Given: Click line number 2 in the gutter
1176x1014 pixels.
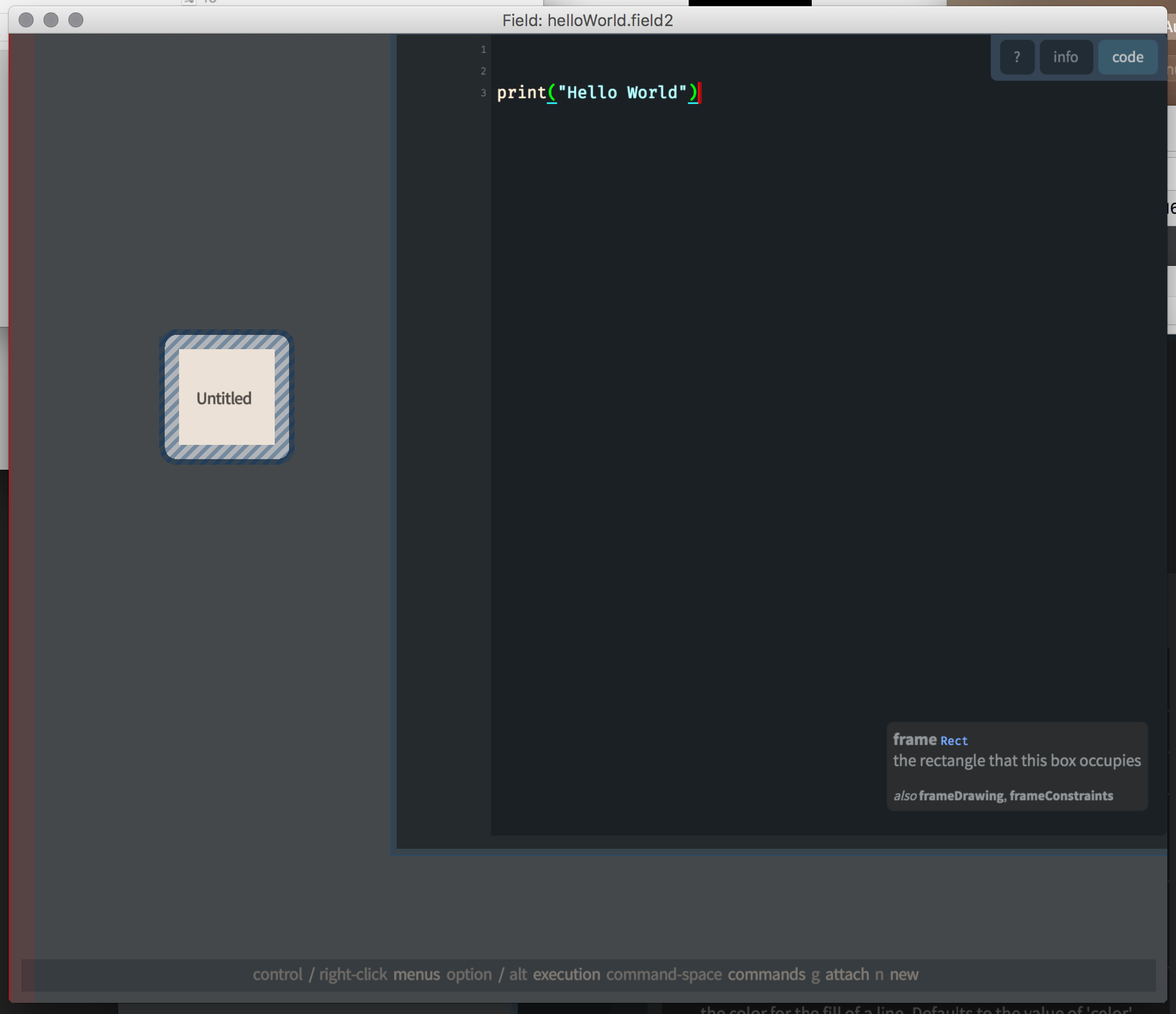Looking at the screenshot, I should 483,71.
